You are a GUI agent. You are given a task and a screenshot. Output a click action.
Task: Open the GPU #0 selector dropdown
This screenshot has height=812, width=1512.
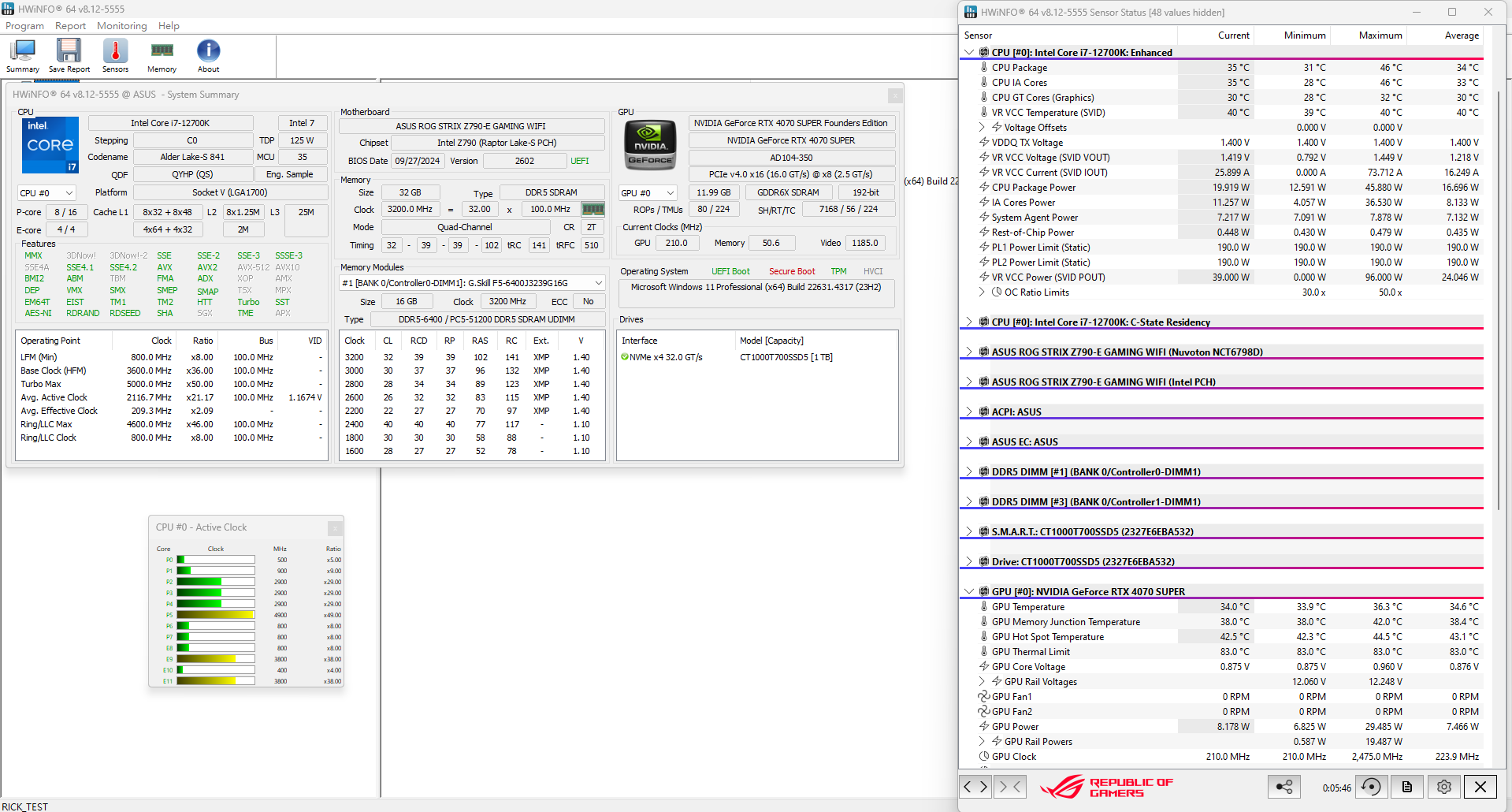[x=648, y=193]
